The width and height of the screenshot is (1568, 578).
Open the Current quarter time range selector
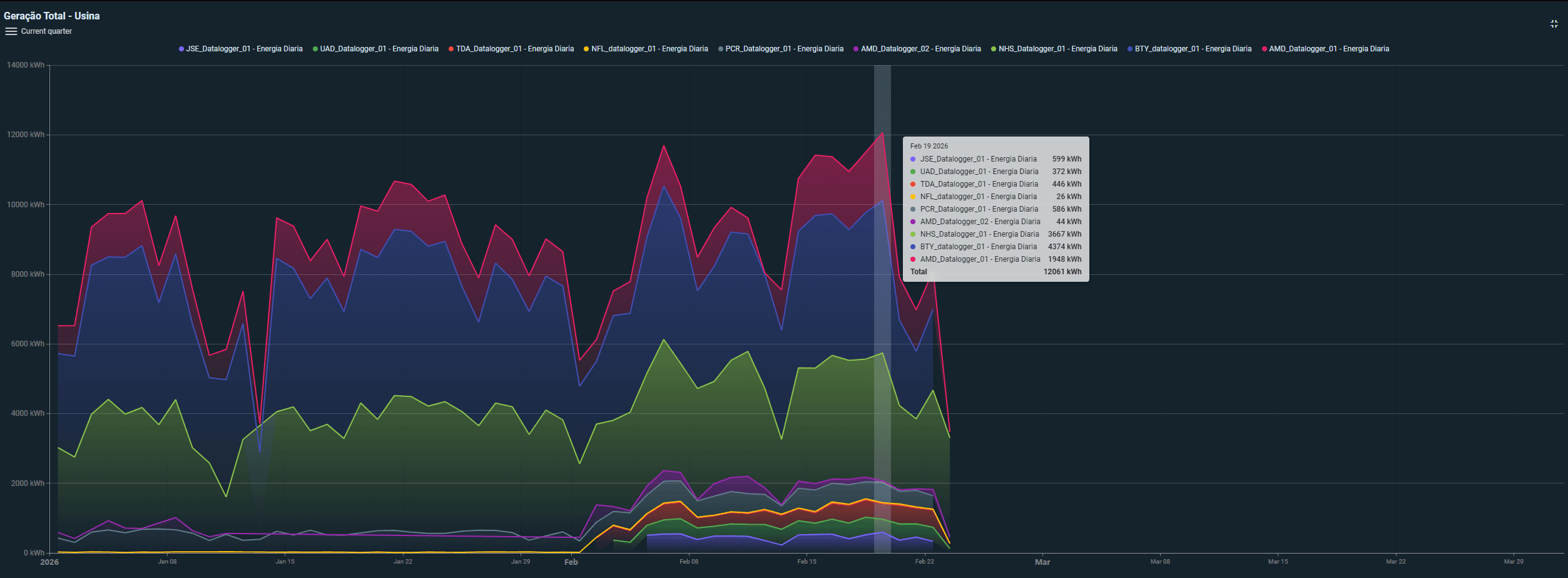click(x=46, y=31)
